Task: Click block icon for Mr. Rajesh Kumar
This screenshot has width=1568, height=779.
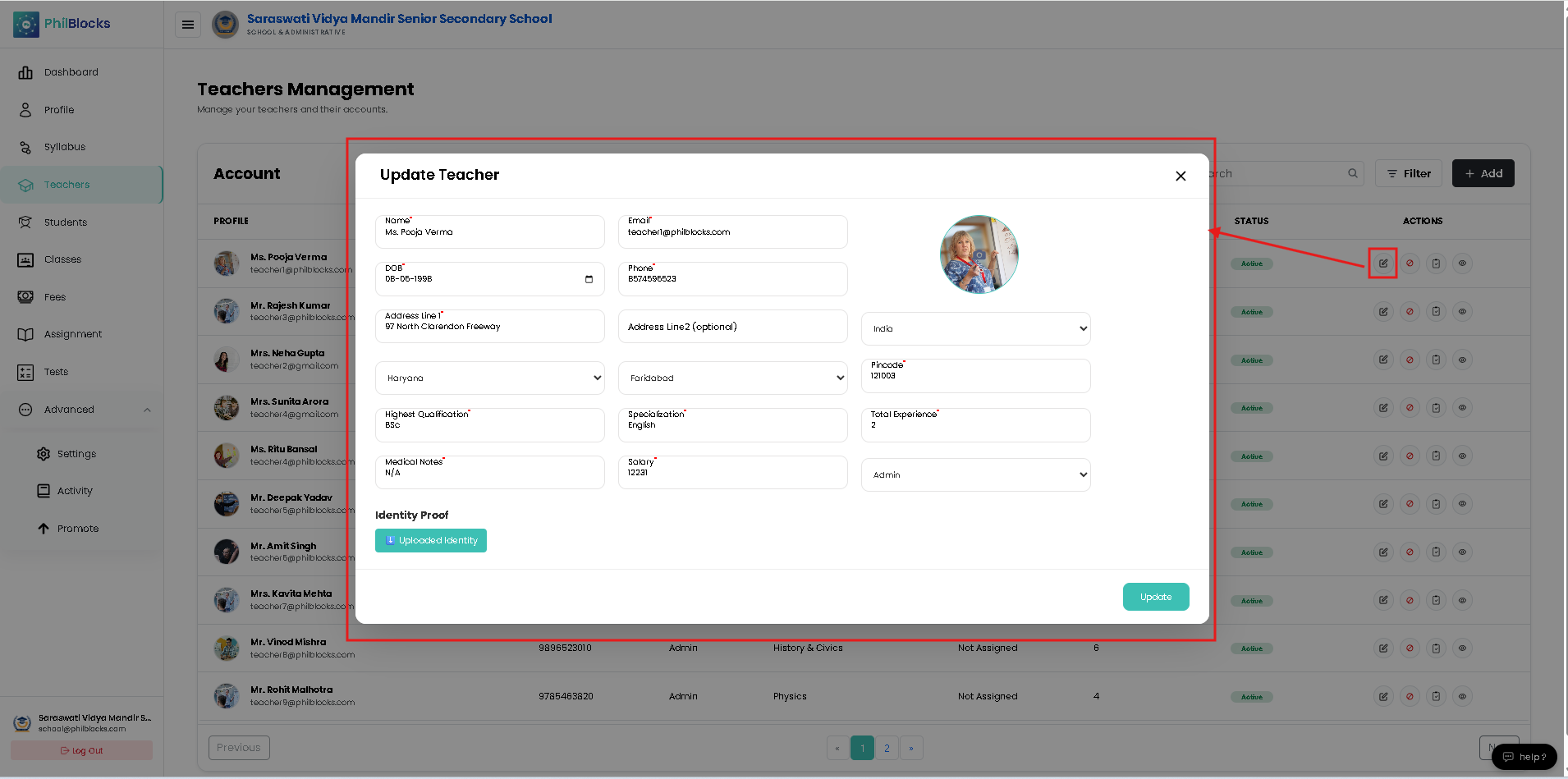Action: tap(1410, 312)
